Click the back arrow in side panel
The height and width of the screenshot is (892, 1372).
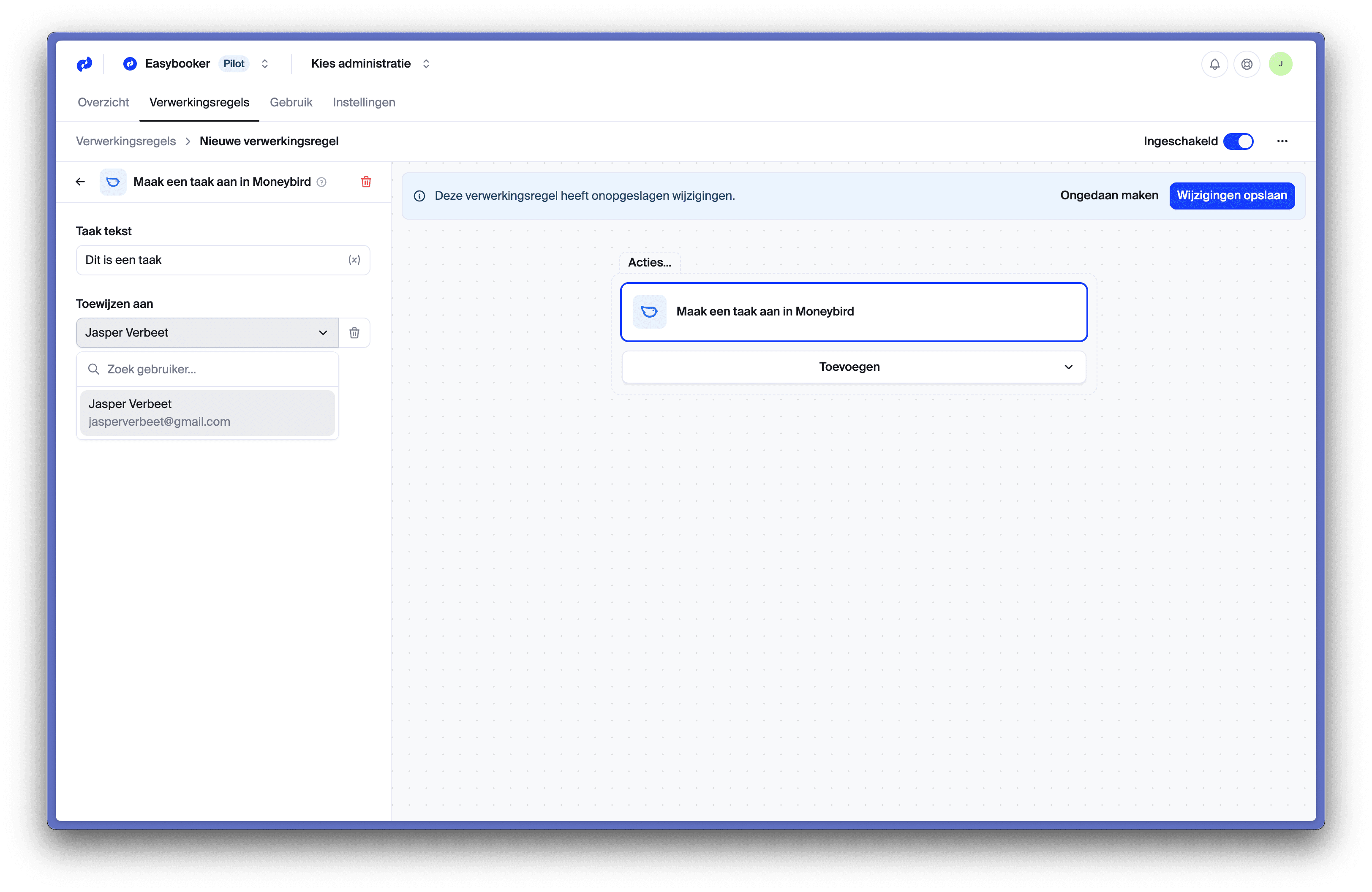pos(80,182)
